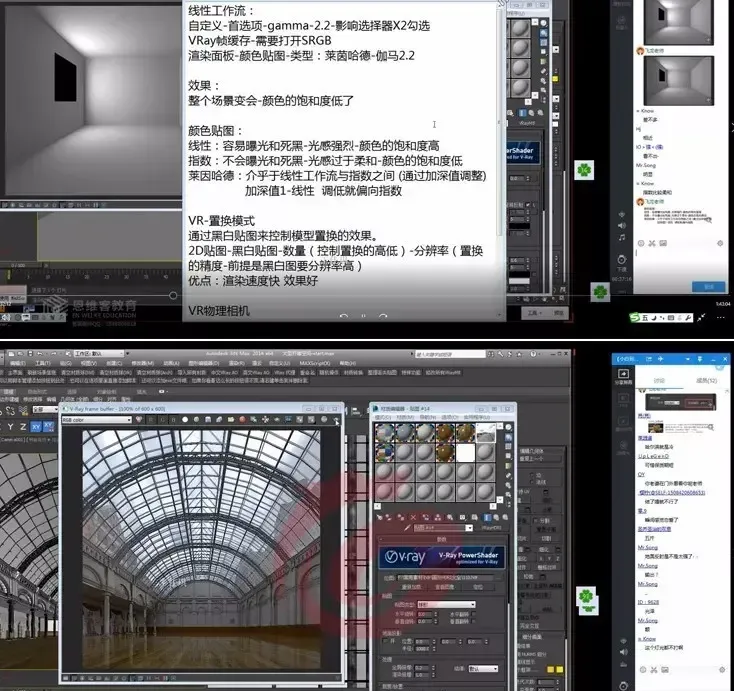This screenshot has width=734, height=691.
Task: Click the red X reset map icon
Action: [x=413, y=517]
